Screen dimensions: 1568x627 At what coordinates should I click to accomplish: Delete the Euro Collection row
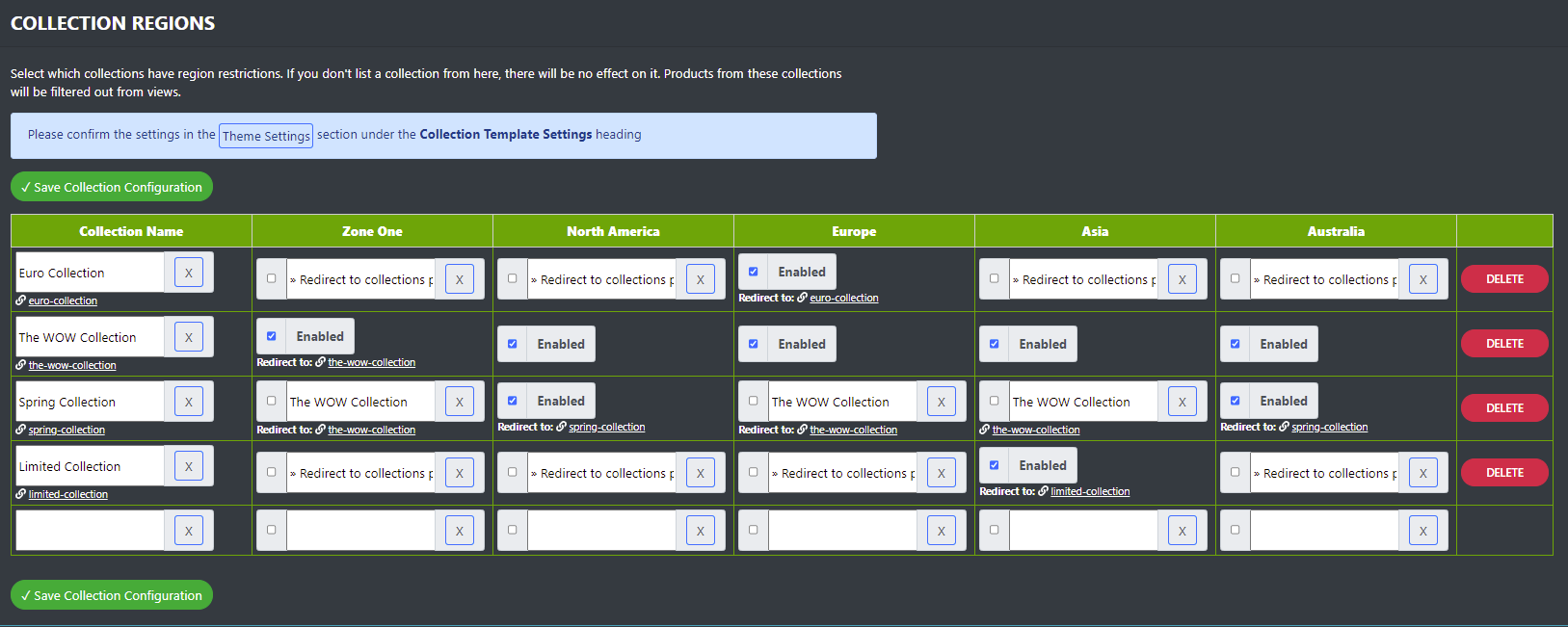coord(1504,279)
